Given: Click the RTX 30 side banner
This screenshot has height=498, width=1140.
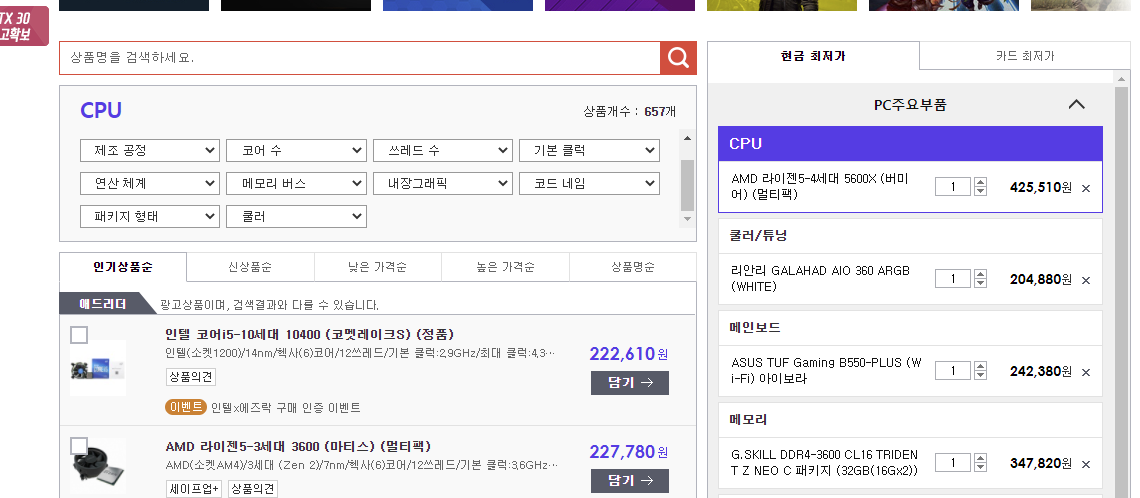Looking at the screenshot, I should pos(23,26).
